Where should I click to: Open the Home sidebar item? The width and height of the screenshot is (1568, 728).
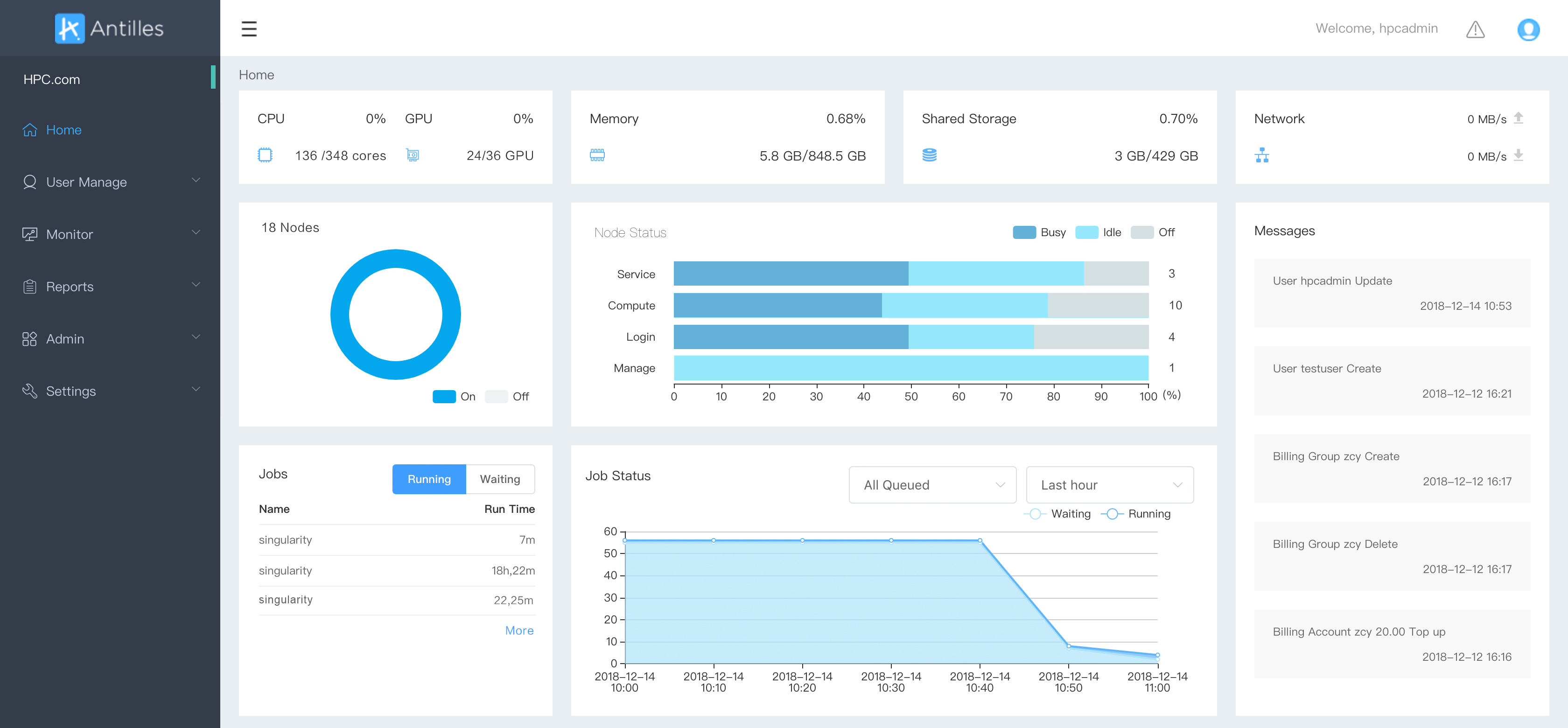coord(63,130)
